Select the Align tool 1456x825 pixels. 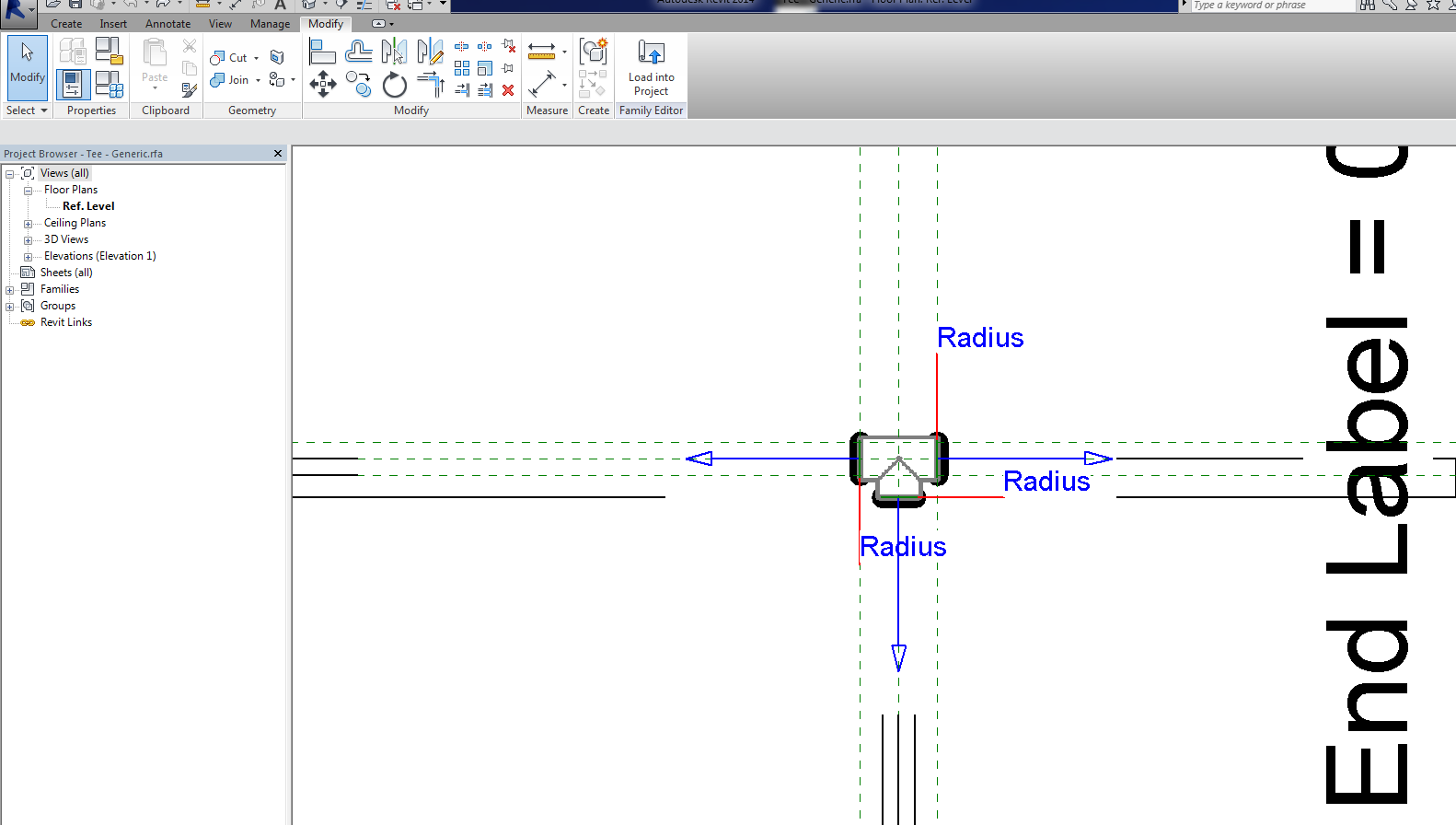322,52
